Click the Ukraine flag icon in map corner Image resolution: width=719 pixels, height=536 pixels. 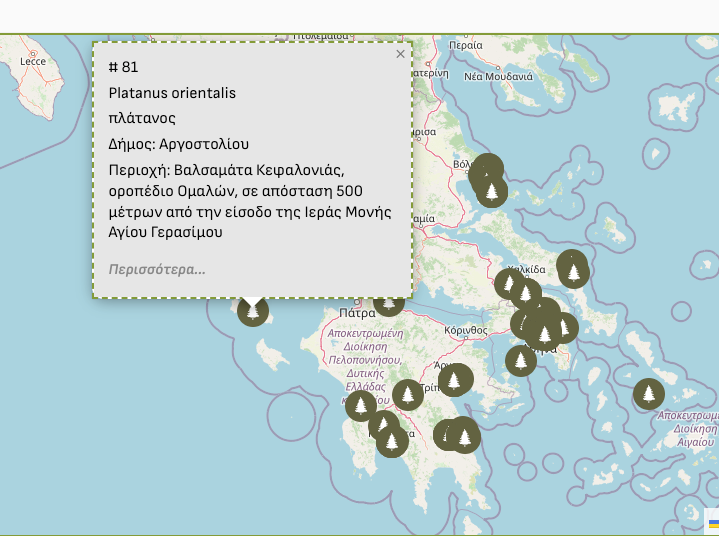click(x=713, y=523)
